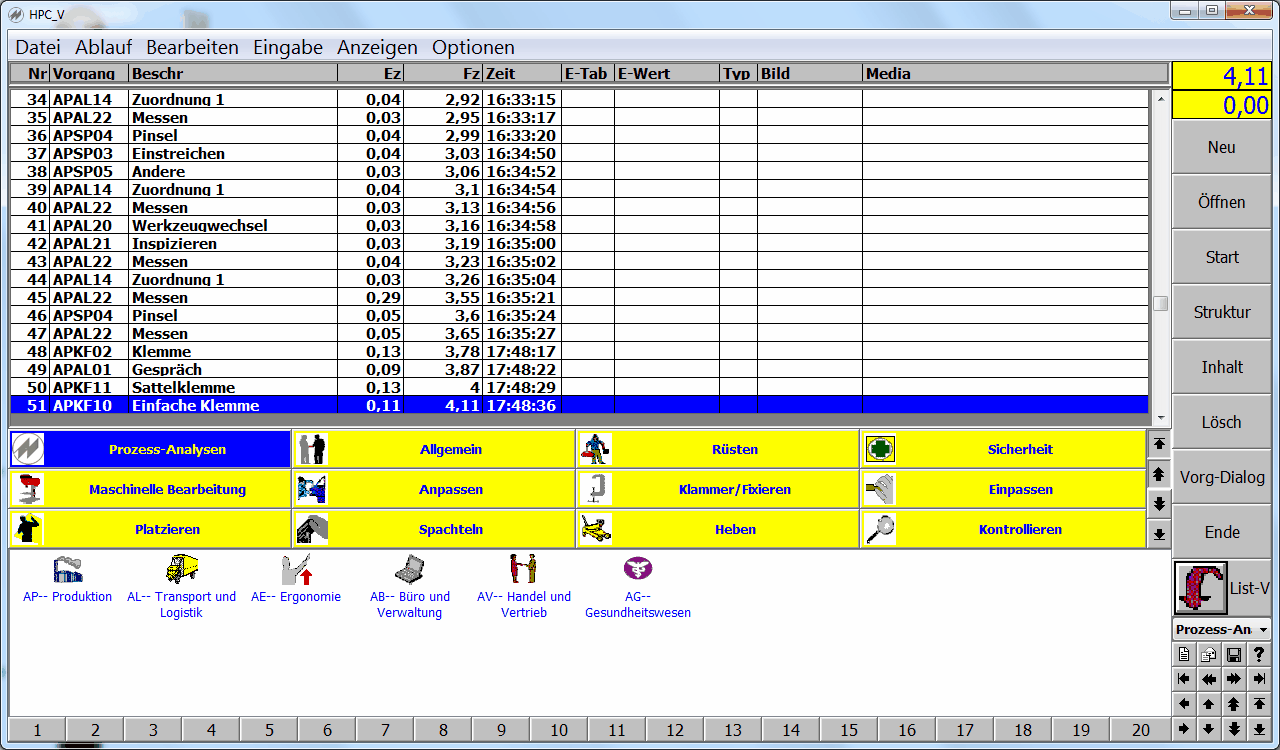Click the floppy disk save icon
This screenshot has width=1280, height=750.
1234,655
